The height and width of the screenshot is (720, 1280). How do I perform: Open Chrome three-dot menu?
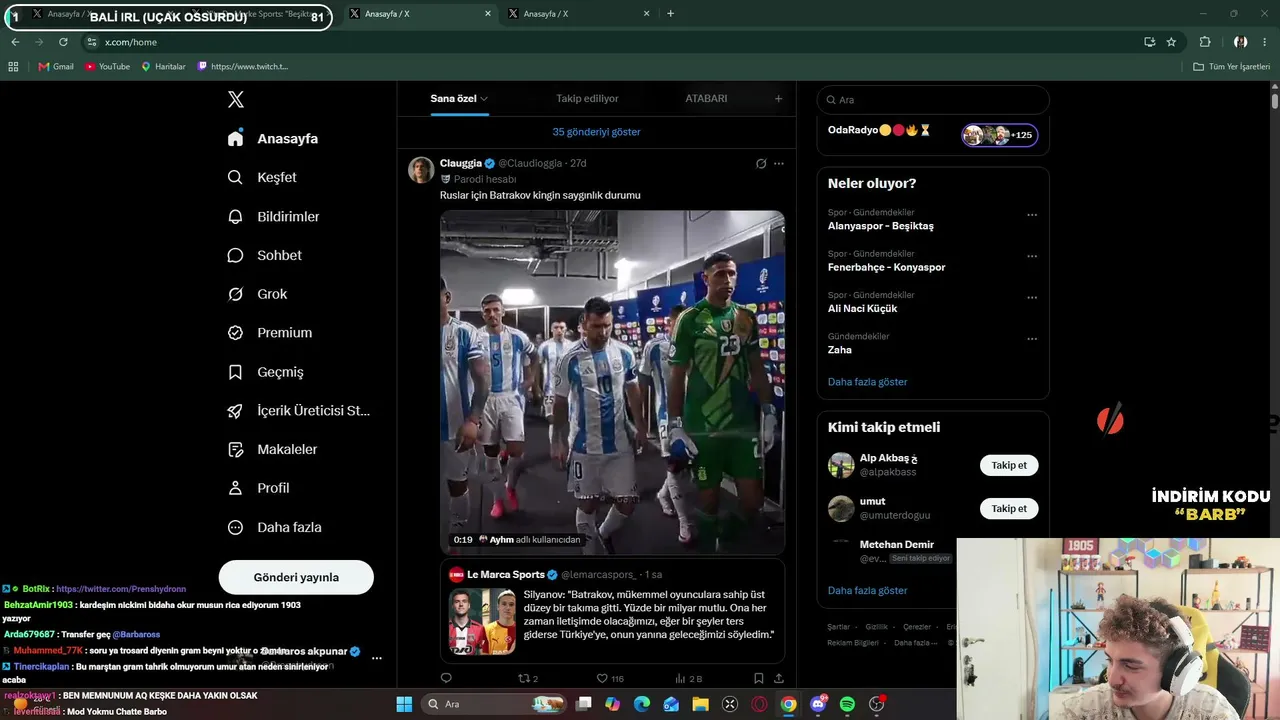coord(1265,42)
